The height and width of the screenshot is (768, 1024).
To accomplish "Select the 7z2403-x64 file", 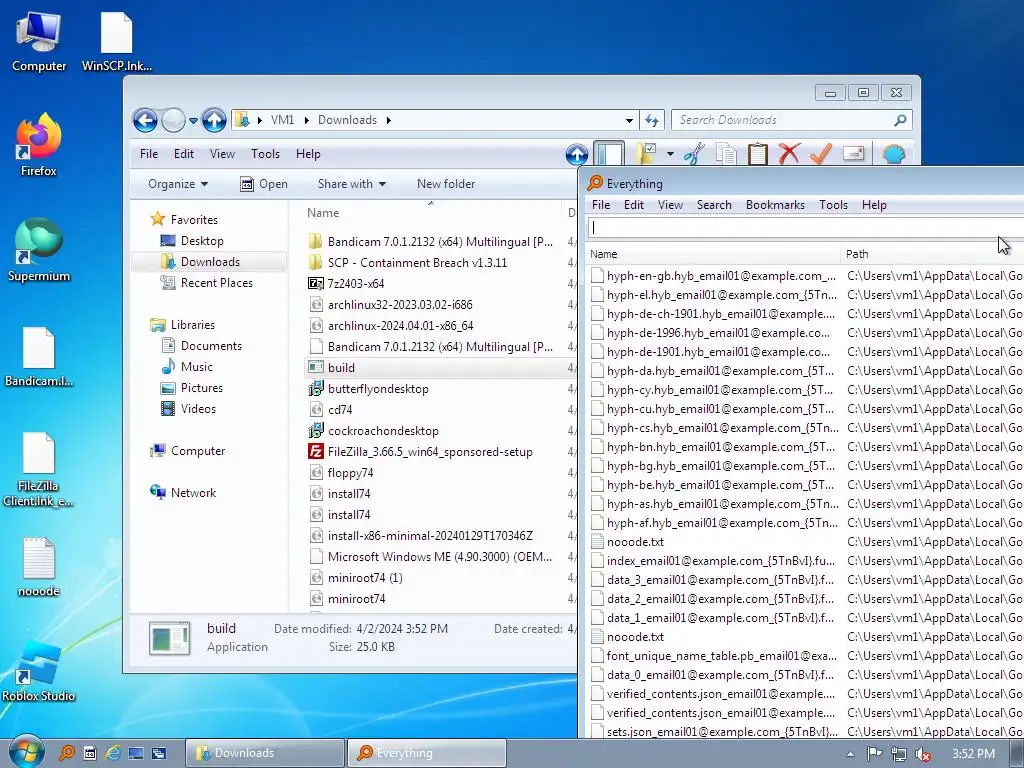I will pyautogui.click(x=356, y=283).
